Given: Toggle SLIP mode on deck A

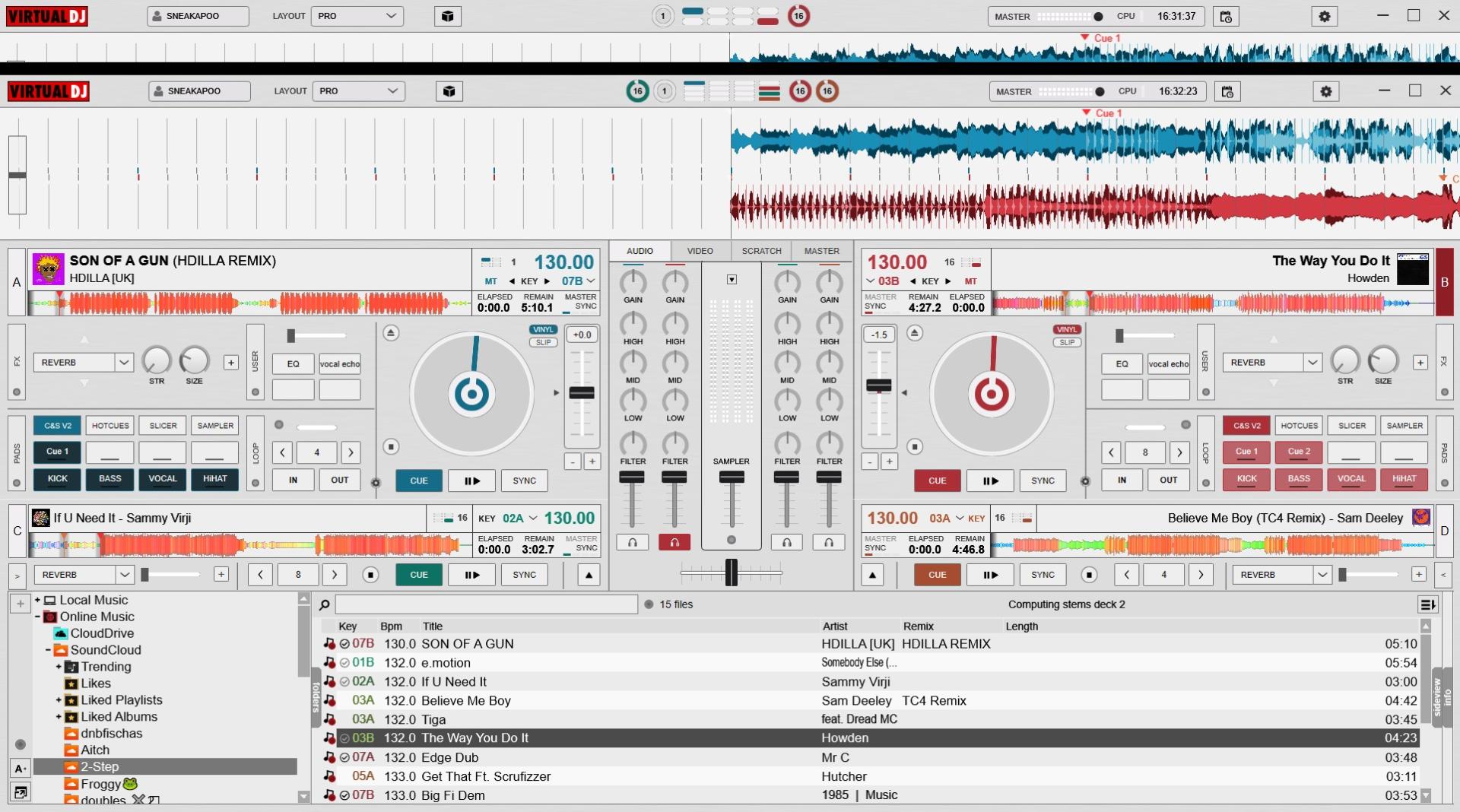Looking at the screenshot, I should click(543, 342).
